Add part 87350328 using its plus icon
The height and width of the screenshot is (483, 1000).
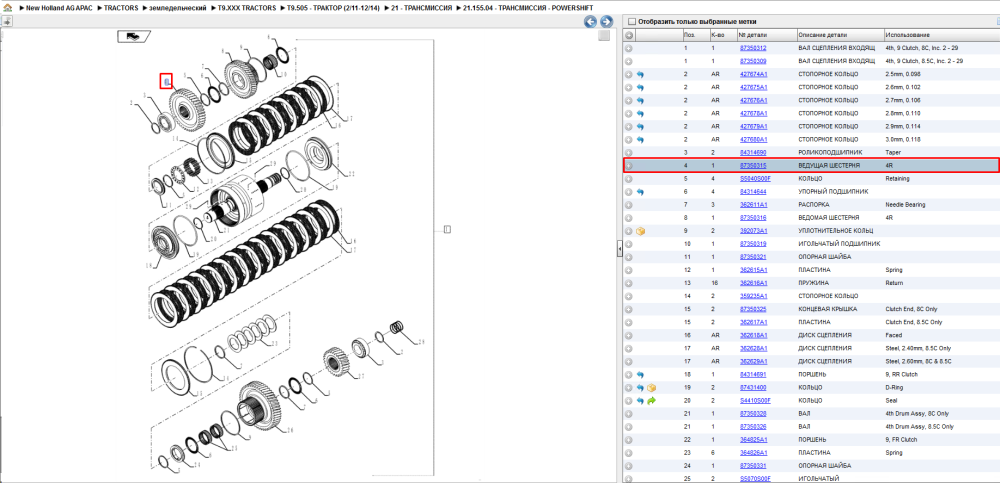(629, 413)
